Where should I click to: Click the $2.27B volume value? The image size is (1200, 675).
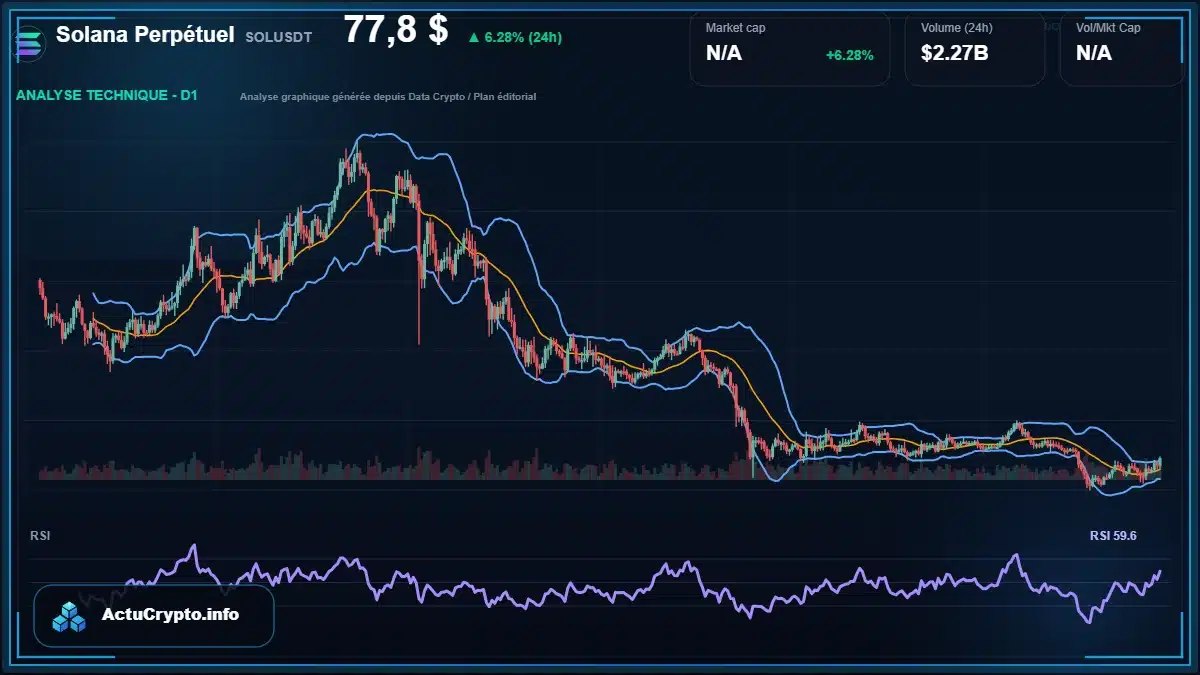click(955, 53)
